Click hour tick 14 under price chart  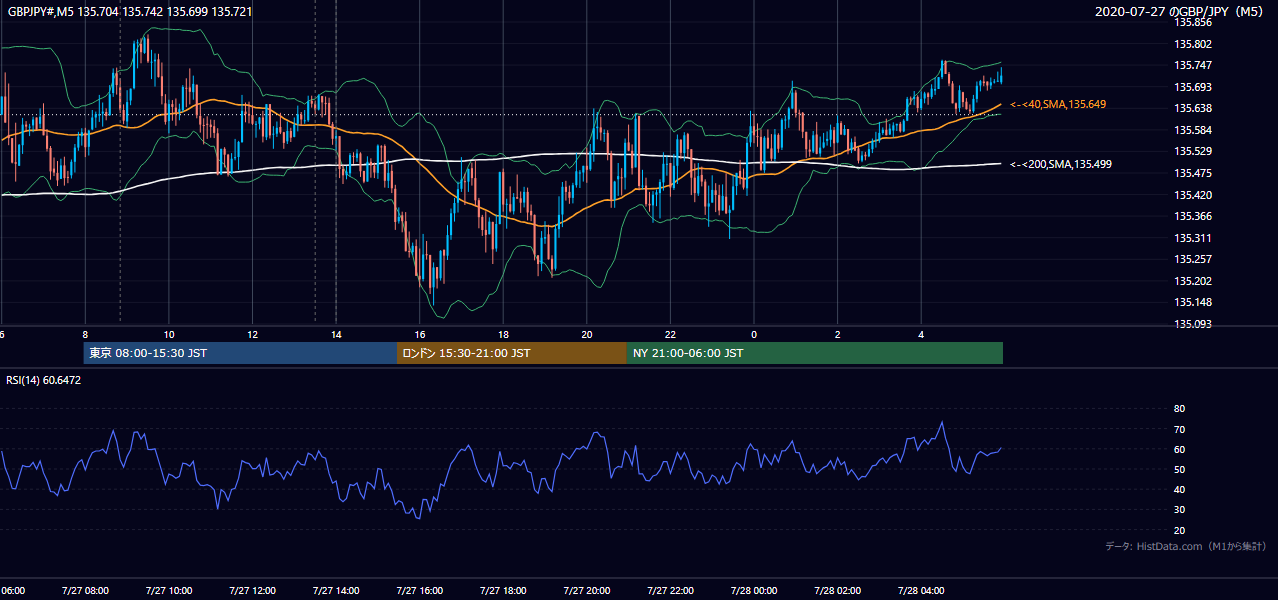tap(336, 335)
